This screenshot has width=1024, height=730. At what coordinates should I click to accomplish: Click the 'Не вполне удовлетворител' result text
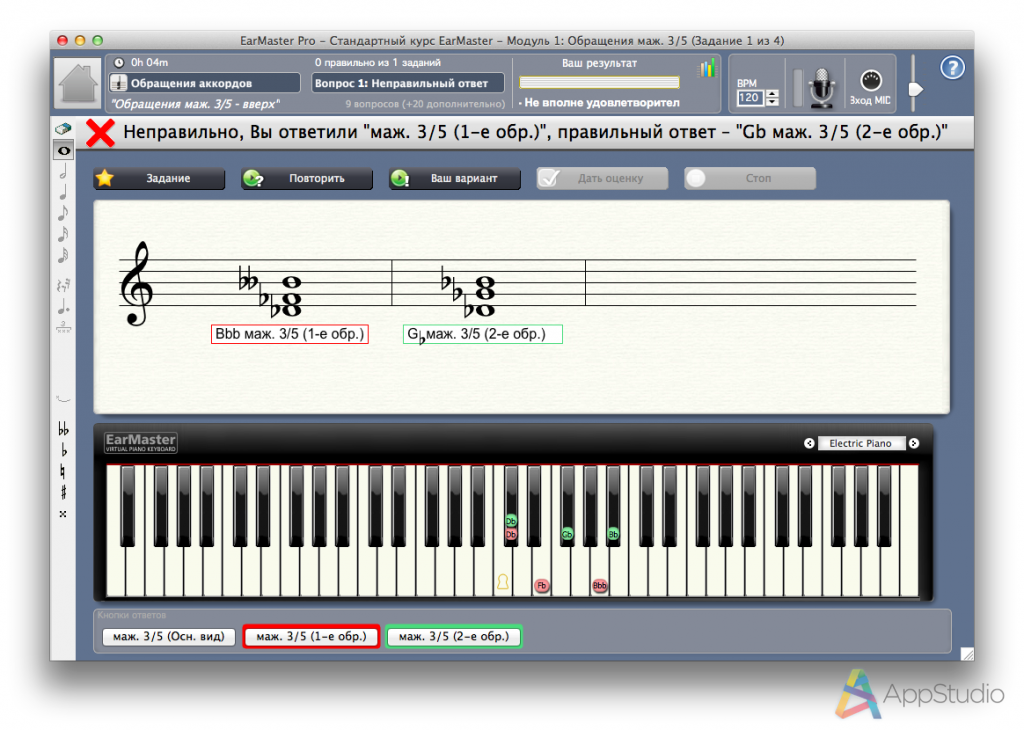click(x=601, y=103)
